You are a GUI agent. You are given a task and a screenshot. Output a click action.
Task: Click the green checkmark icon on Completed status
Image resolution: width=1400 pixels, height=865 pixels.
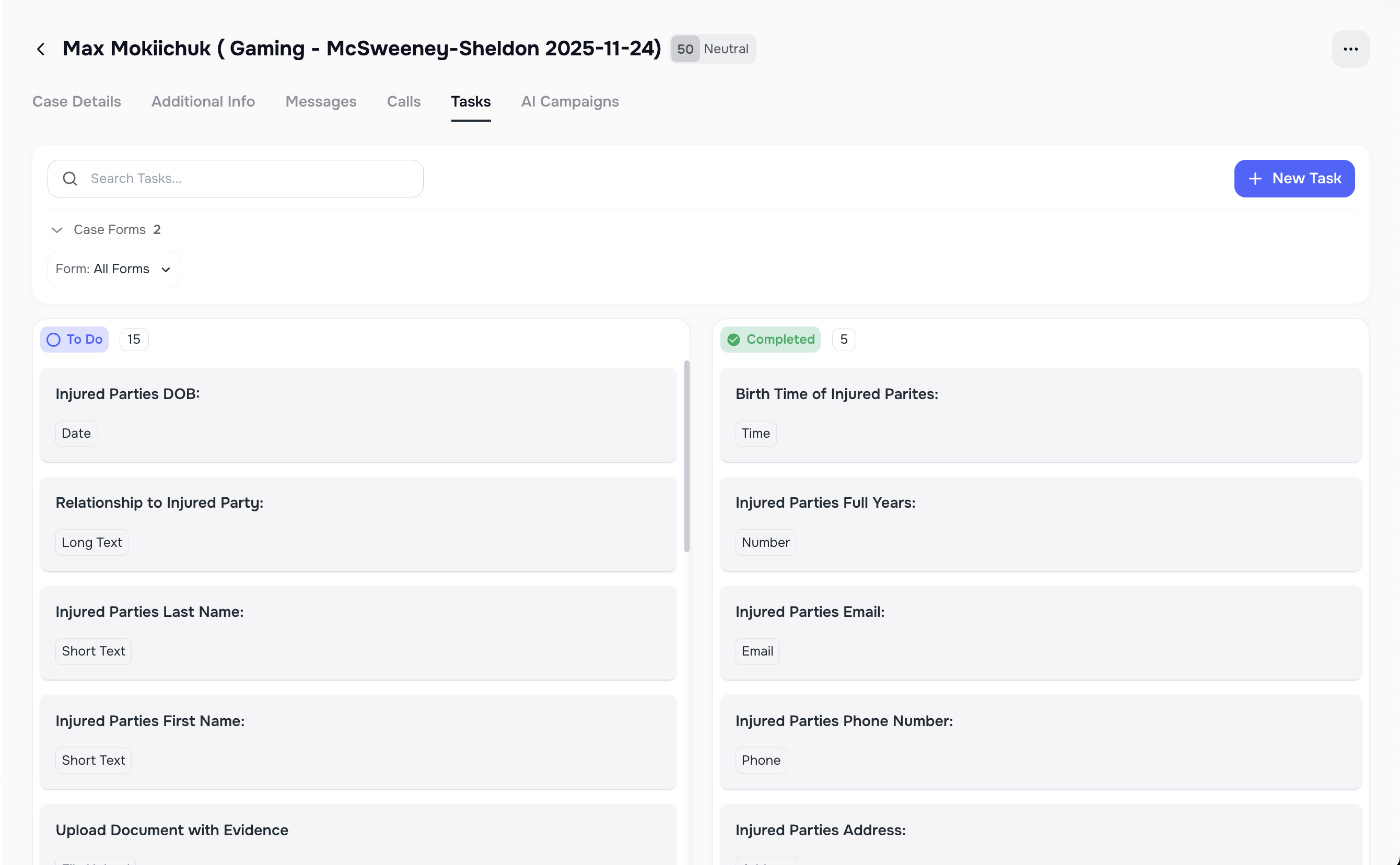[x=734, y=339]
